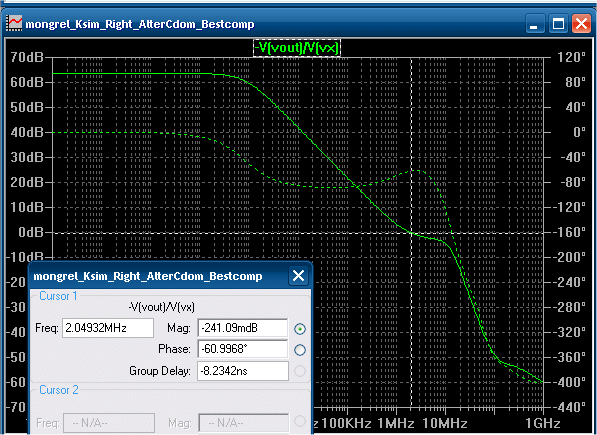The height and width of the screenshot is (435, 597).
Task: Click the 120° right phase axis label
Action: point(572,58)
